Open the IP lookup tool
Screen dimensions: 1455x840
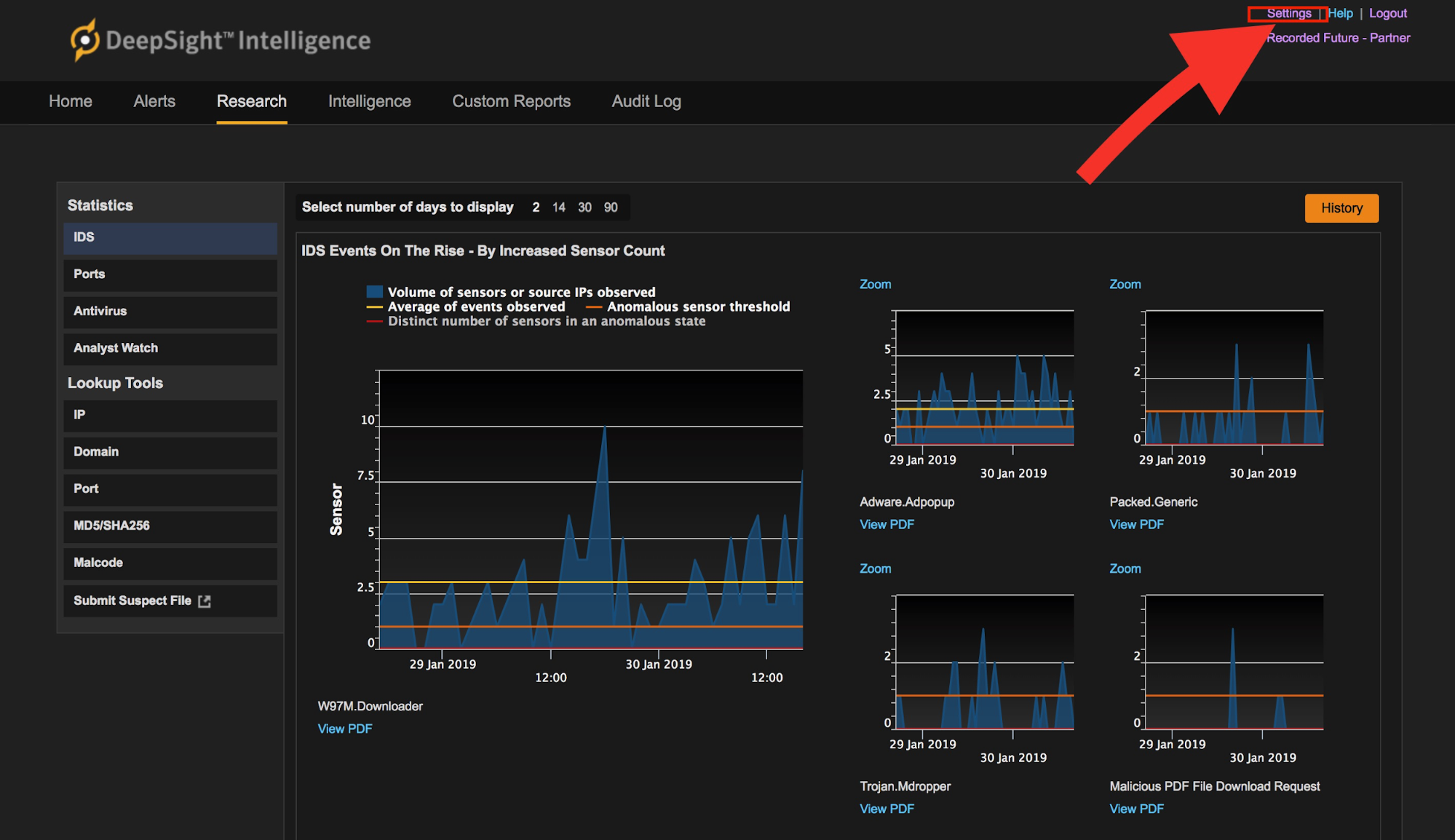point(170,416)
